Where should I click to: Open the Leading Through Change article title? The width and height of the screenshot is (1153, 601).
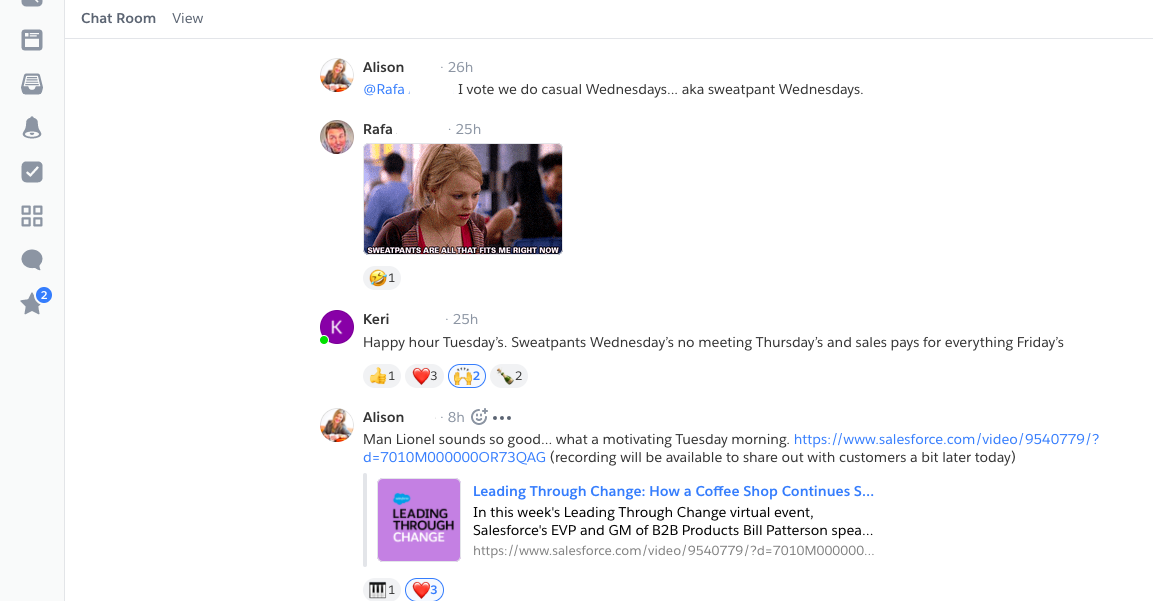[674, 491]
